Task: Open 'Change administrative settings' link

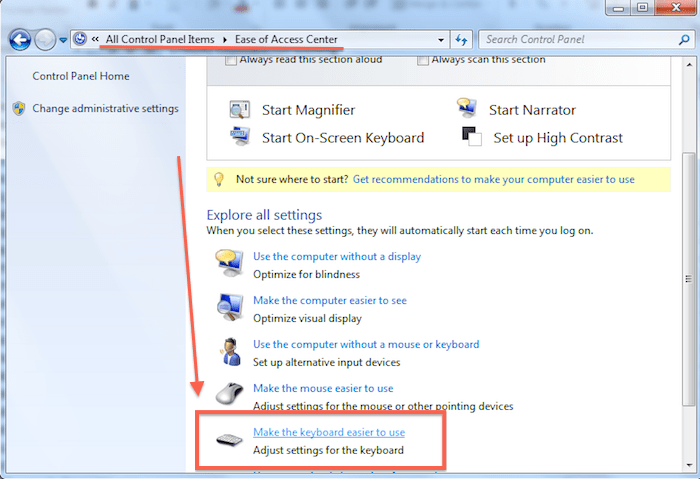Action: (x=105, y=108)
